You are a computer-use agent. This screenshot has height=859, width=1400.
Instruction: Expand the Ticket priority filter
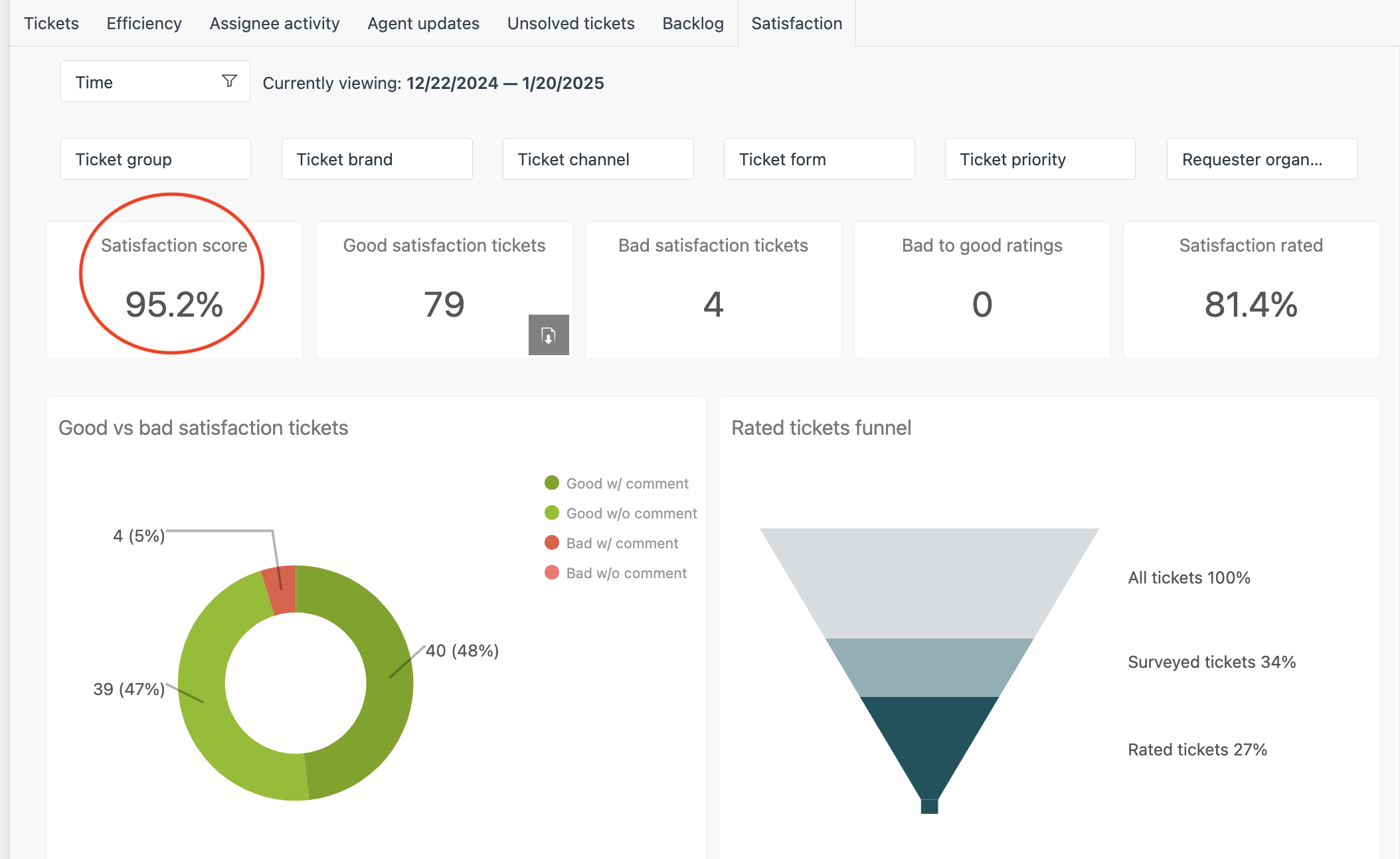pyautogui.click(x=1040, y=159)
